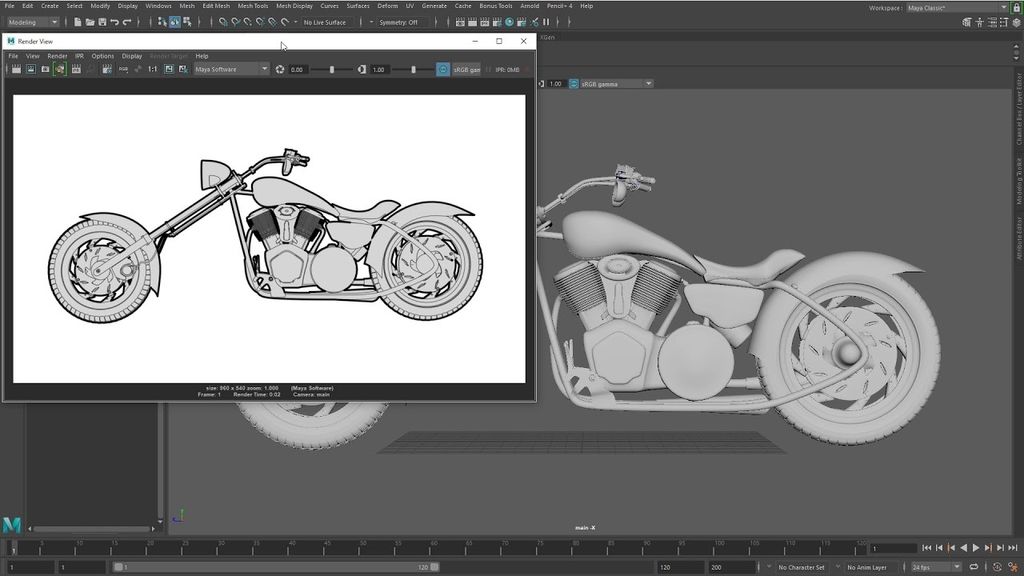
Task: Click the Snapshot camera icon in Render View
Action: [x=45, y=70]
